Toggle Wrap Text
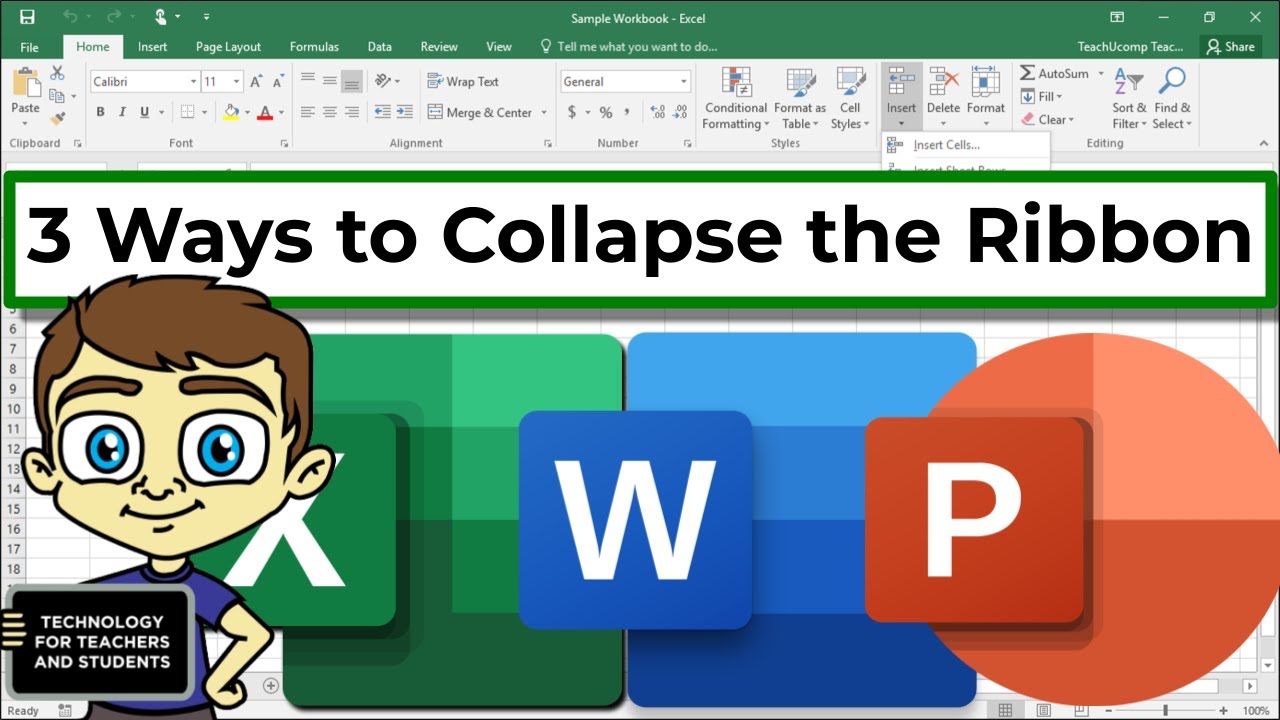The width and height of the screenshot is (1280, 720). pos(463,82)
